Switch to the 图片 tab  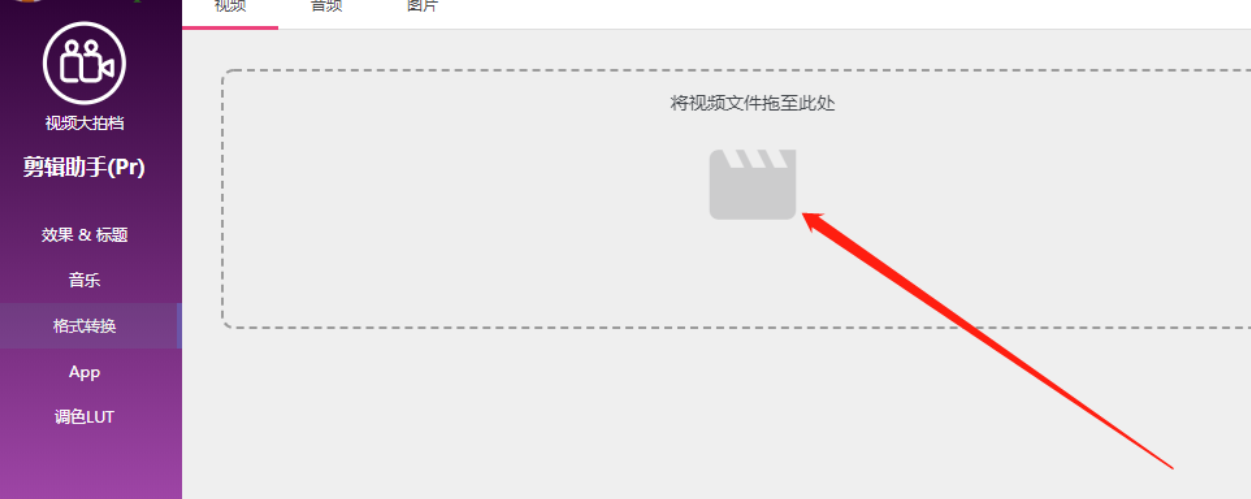422,7
